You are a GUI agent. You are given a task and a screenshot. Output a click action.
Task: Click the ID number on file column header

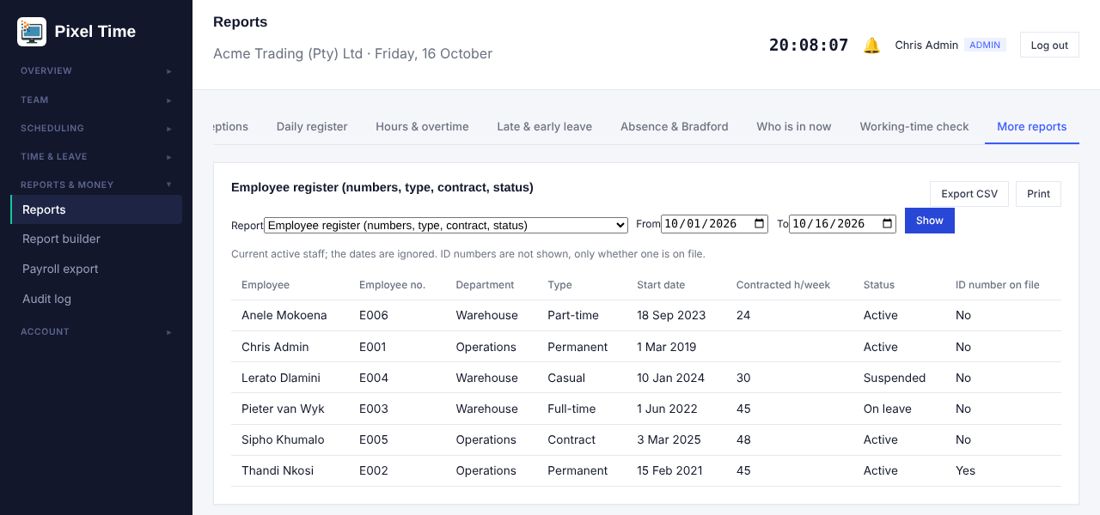click(998, 285)
